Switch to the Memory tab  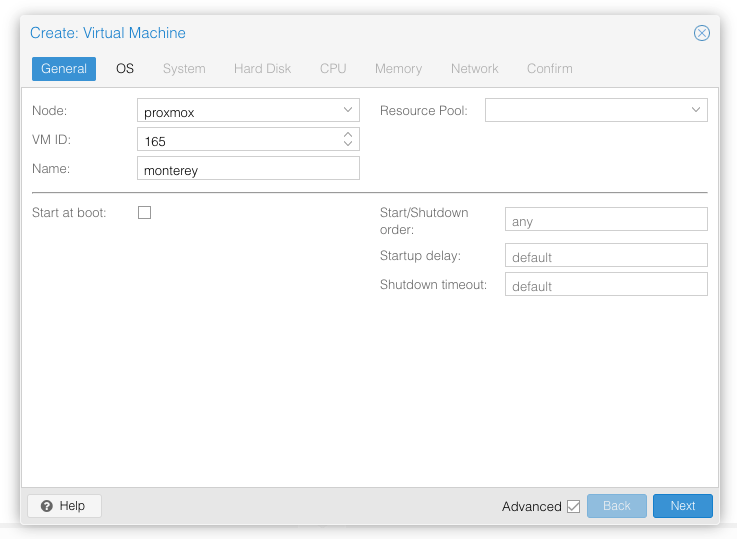pos(399,69)
